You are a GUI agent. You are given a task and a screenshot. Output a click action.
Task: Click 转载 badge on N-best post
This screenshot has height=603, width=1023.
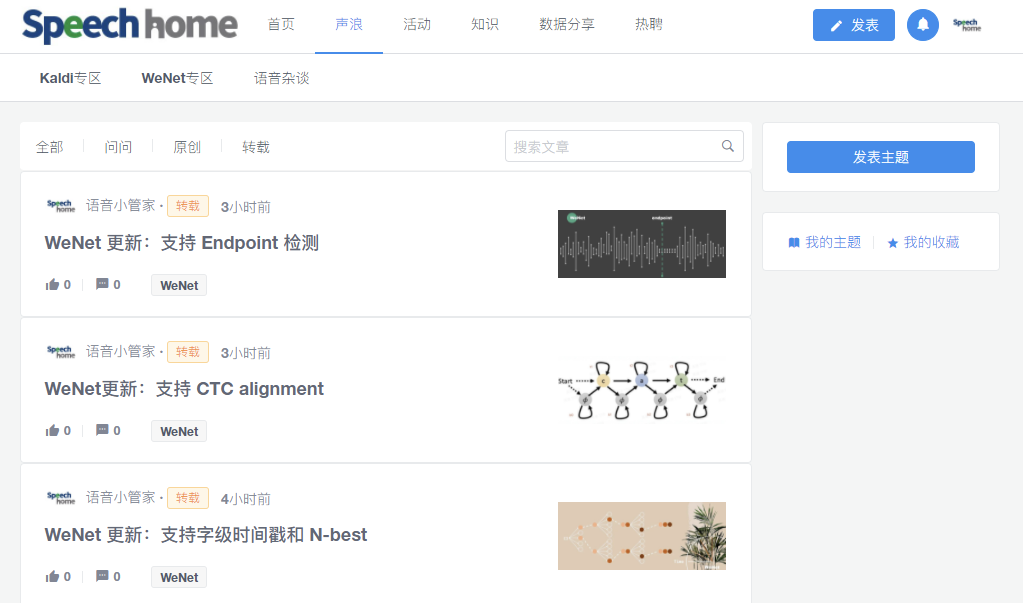tap(188, 499)
